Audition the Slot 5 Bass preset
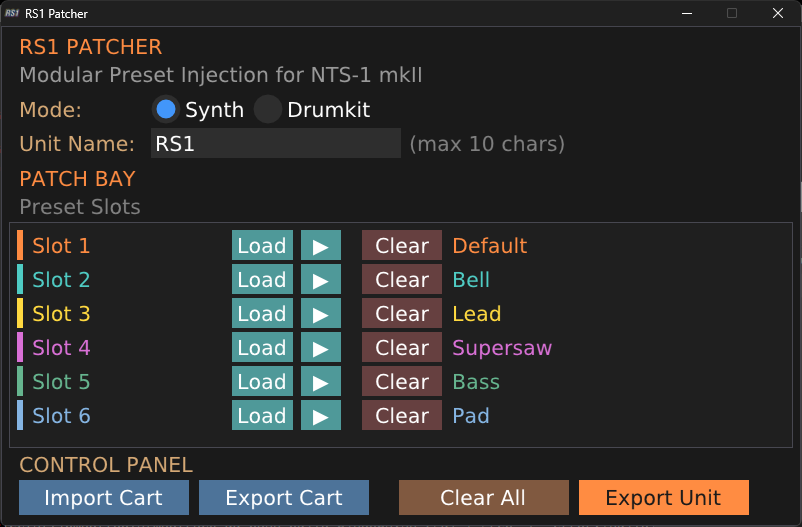This screenshot has height=527, width=802. pyautogui.click(x=321, y=381)
